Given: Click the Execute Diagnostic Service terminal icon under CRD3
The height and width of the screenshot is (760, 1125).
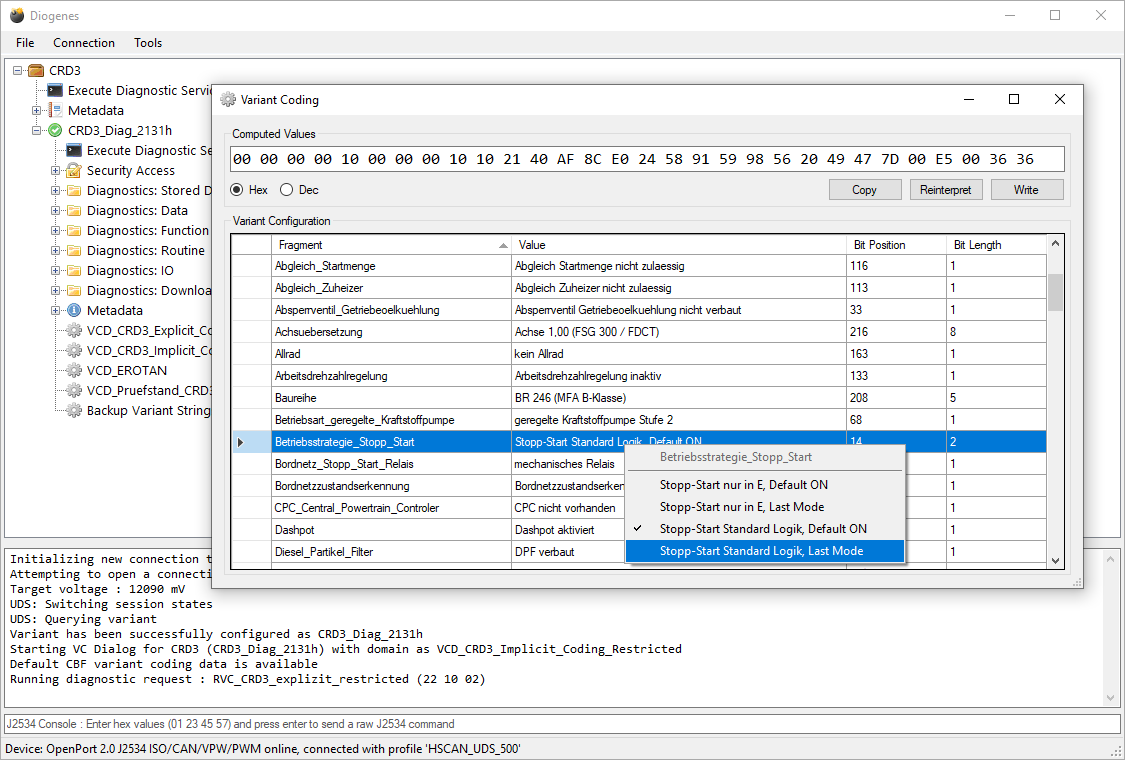Looking at the screenshot, I should click(55, 90).
